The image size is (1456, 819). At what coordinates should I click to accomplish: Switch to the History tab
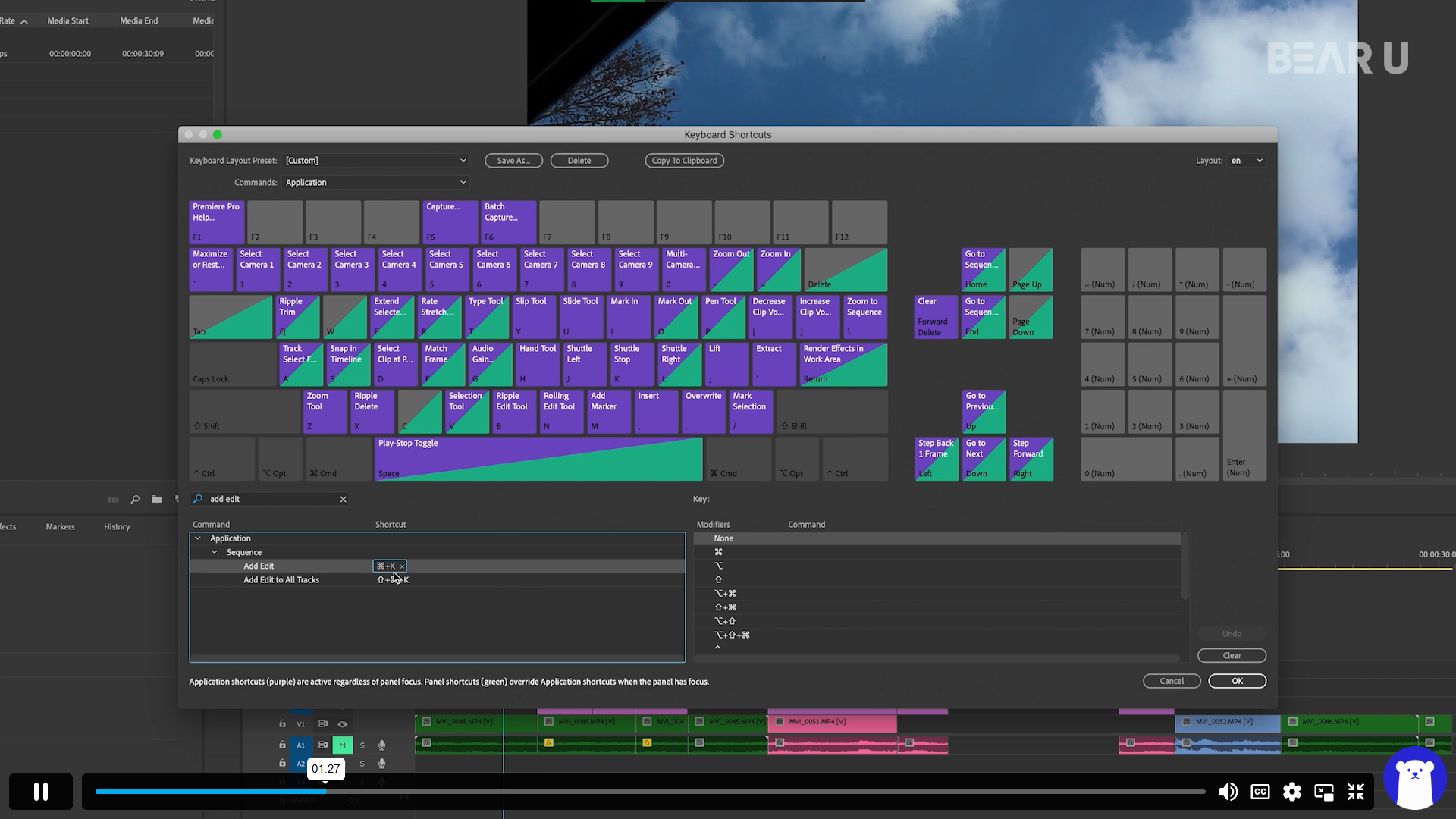coord(117,527)
